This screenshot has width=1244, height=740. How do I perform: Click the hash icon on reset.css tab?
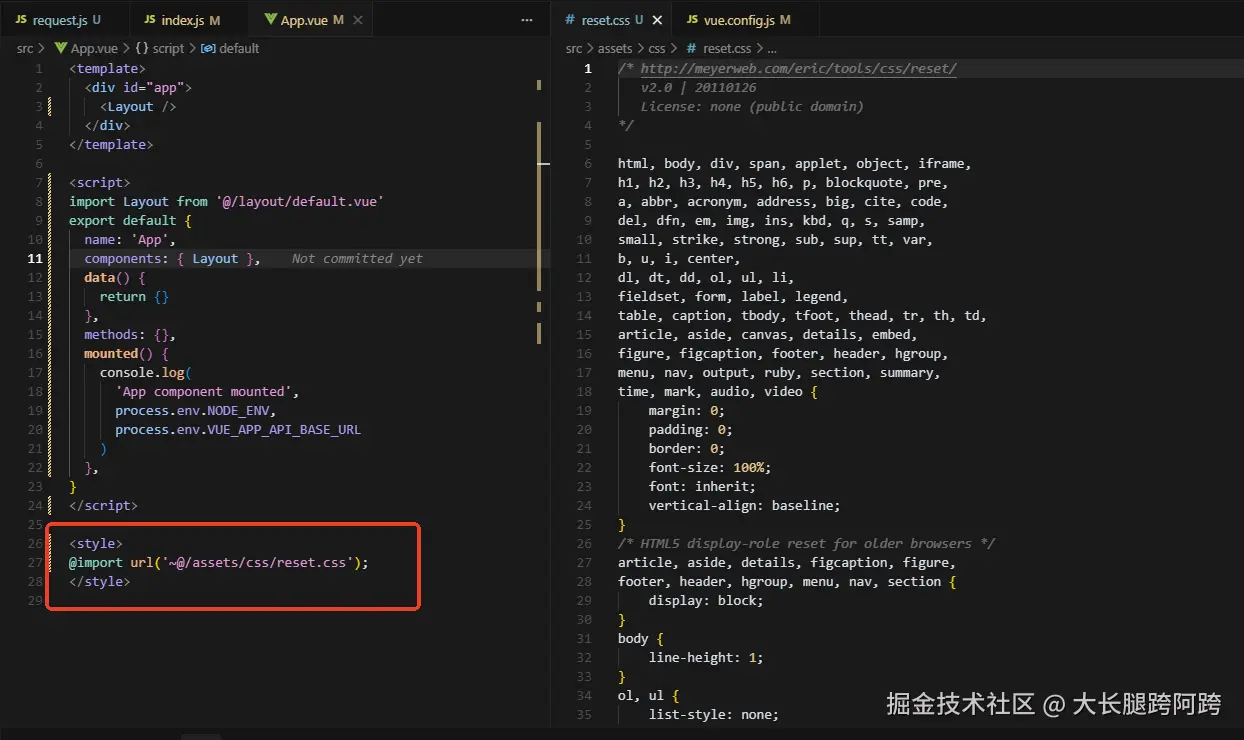570,20
